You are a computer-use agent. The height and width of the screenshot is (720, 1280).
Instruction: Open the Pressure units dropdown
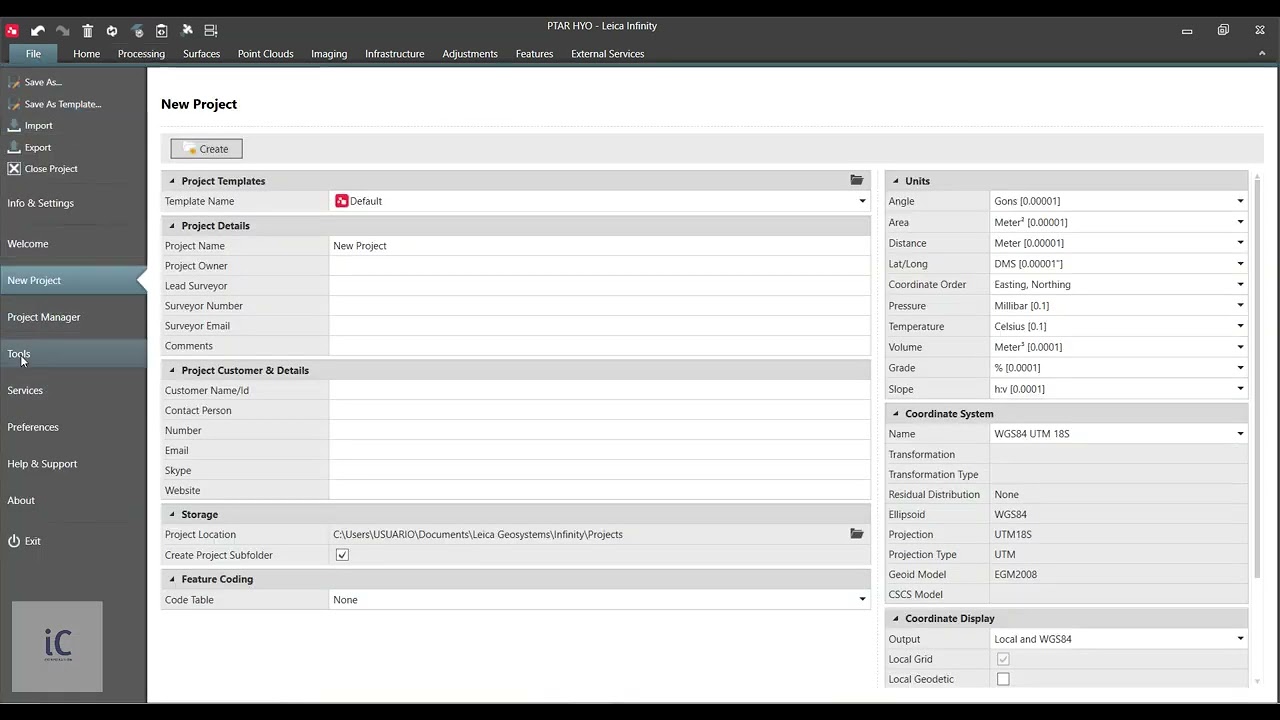[x=1240, y=306]
